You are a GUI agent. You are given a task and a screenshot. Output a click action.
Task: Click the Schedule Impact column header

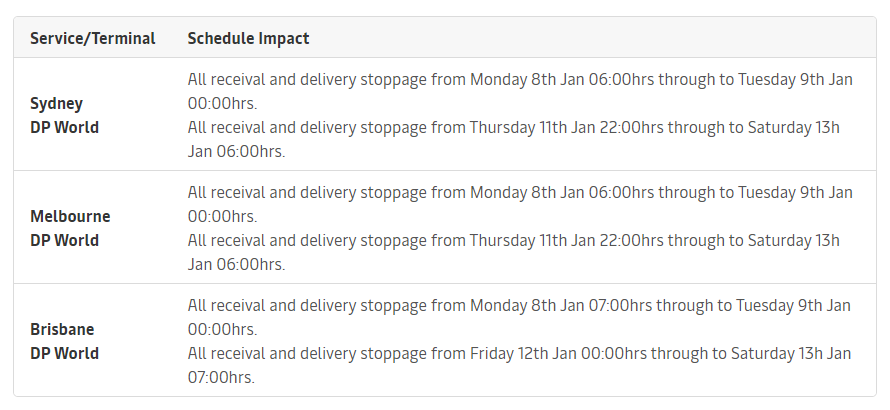coord(248,39)
